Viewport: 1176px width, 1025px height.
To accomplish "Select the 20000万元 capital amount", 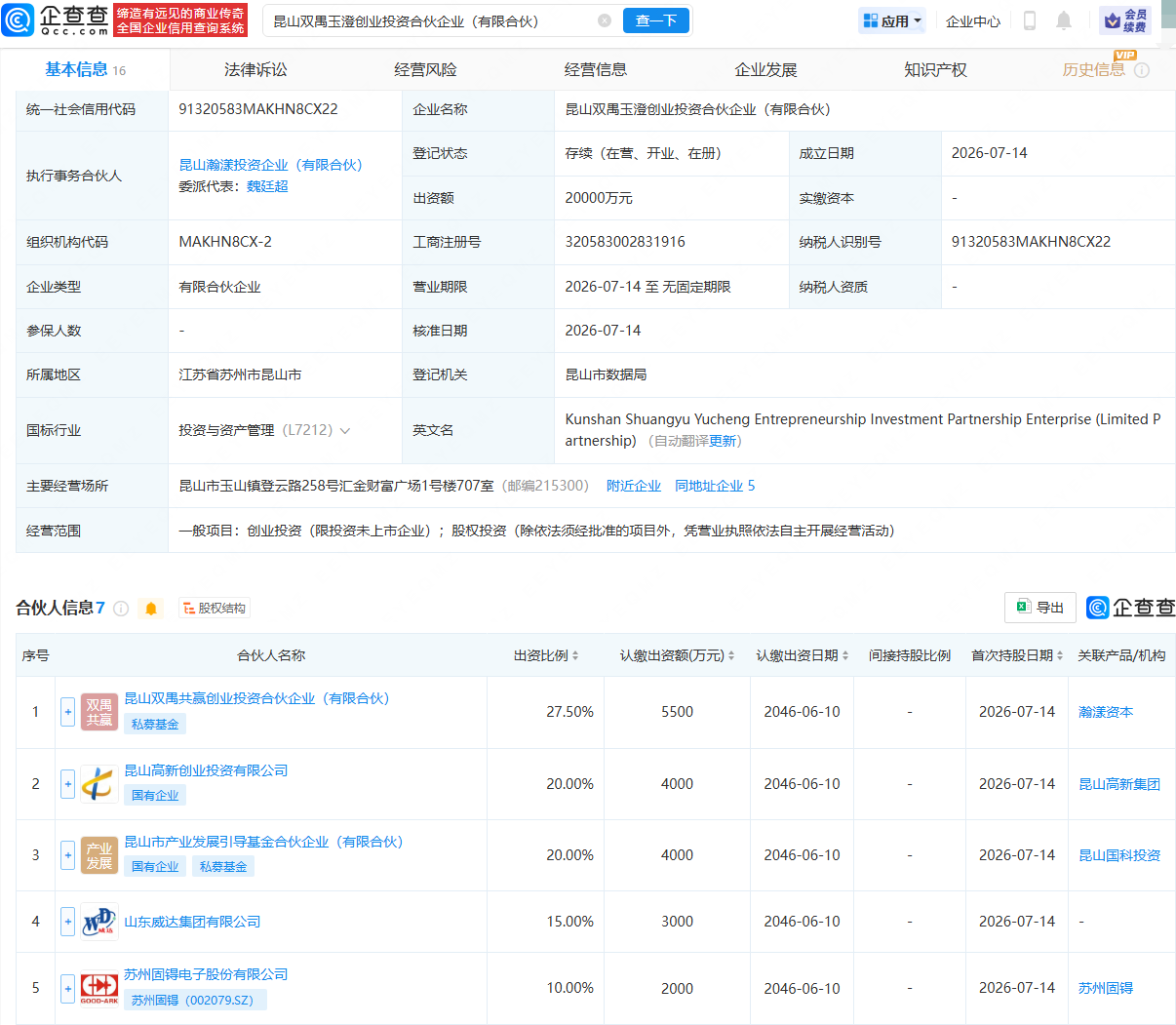I will pyautogui.click(x=599, y=198).
